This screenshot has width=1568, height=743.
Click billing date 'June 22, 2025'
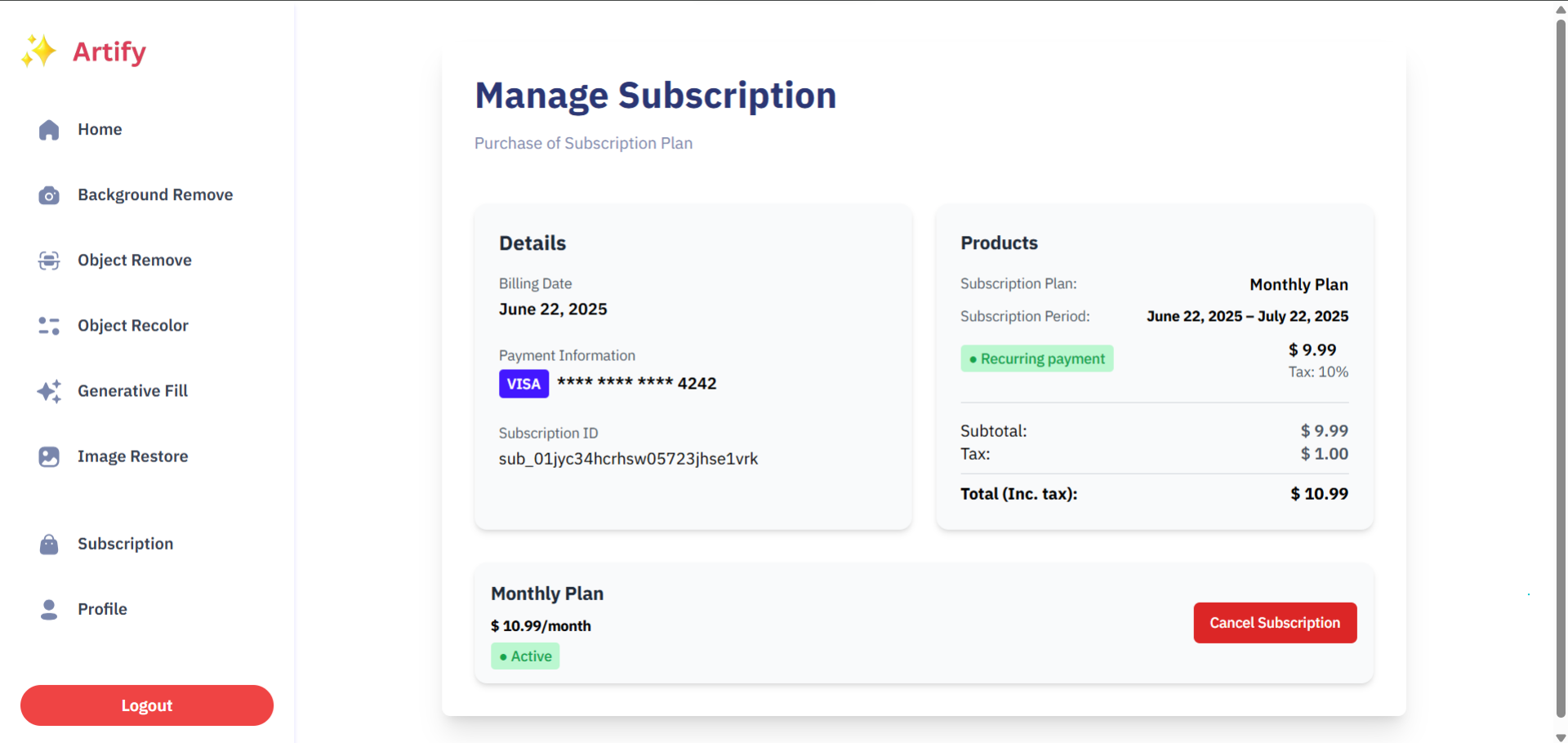pyautogui.click(x=553, y=309)
